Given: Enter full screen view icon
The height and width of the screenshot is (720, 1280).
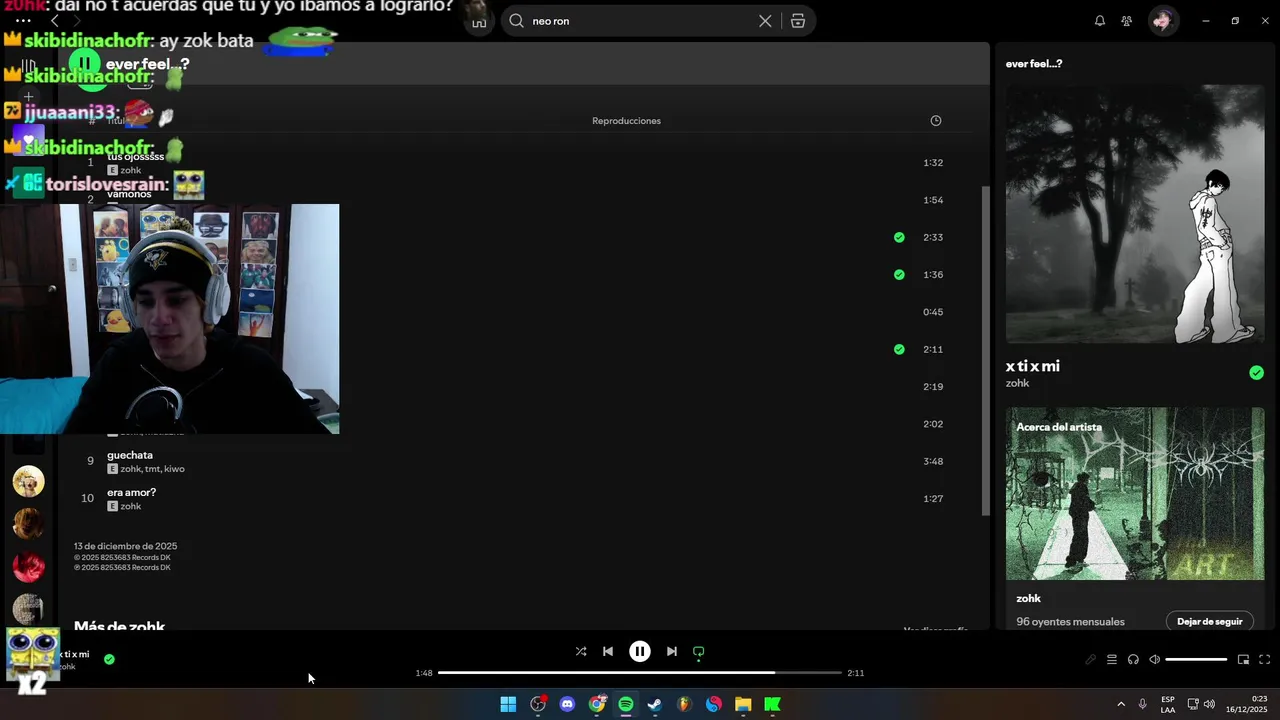Looking at the screenshot, I should [1265, 660].
